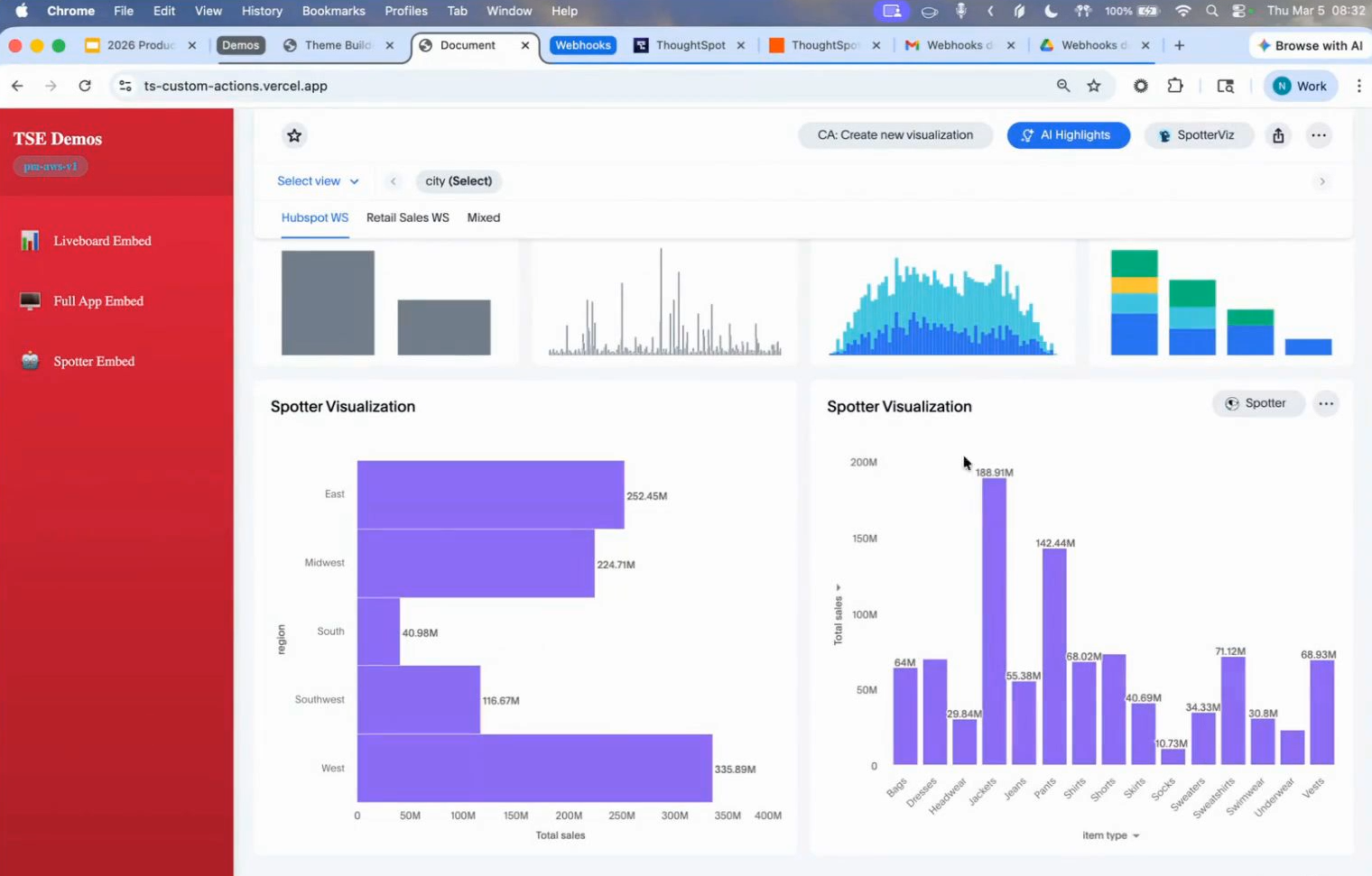
Task: Click the share icon beside SpotterViz
Action: (x=1278, y=135)
